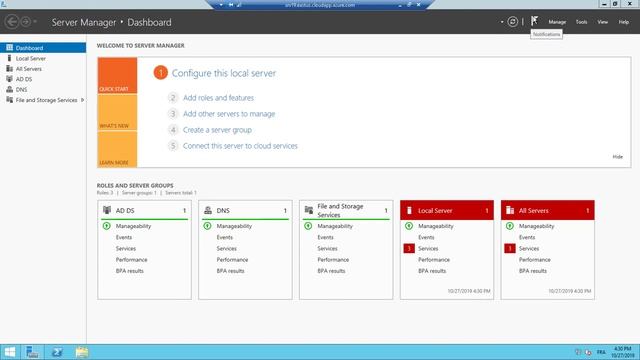Click DNS Manageability green status icon
This screenshot has height=360, width=640.
(x=207, y=226)
